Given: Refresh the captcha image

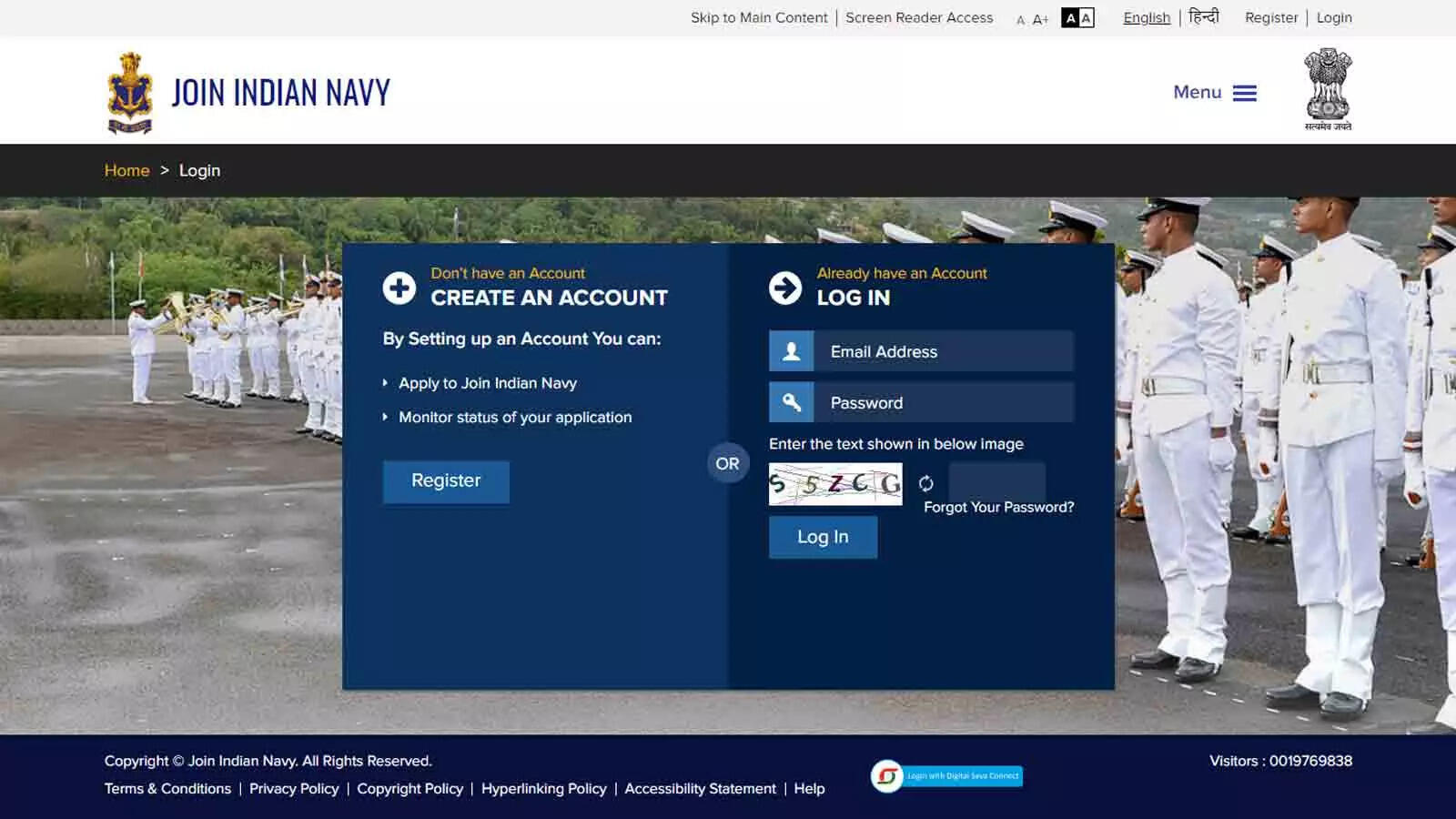Looking at the screenshot, I should (x=926, y=483).
